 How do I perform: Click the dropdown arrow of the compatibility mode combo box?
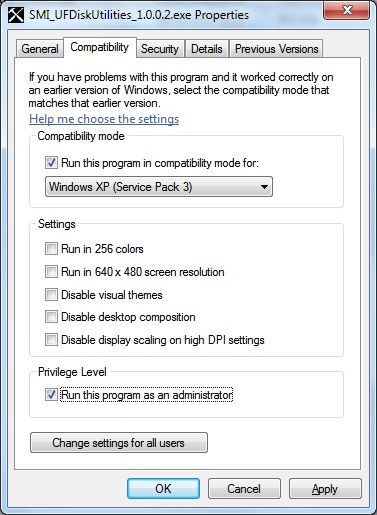coord(264,187)
